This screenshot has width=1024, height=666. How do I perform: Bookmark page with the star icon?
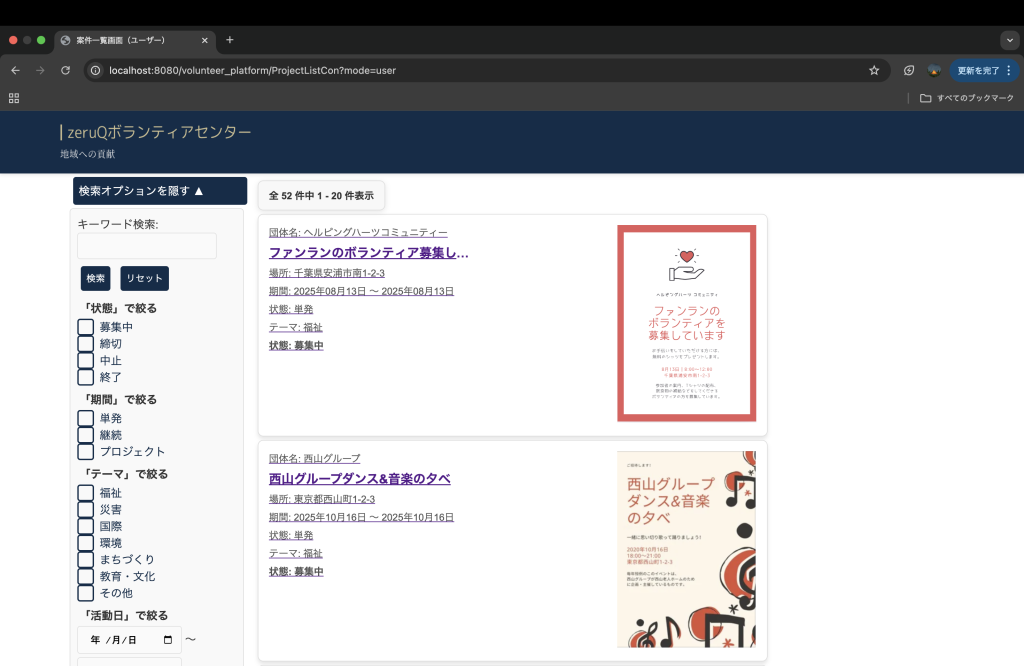pos(874,71)
